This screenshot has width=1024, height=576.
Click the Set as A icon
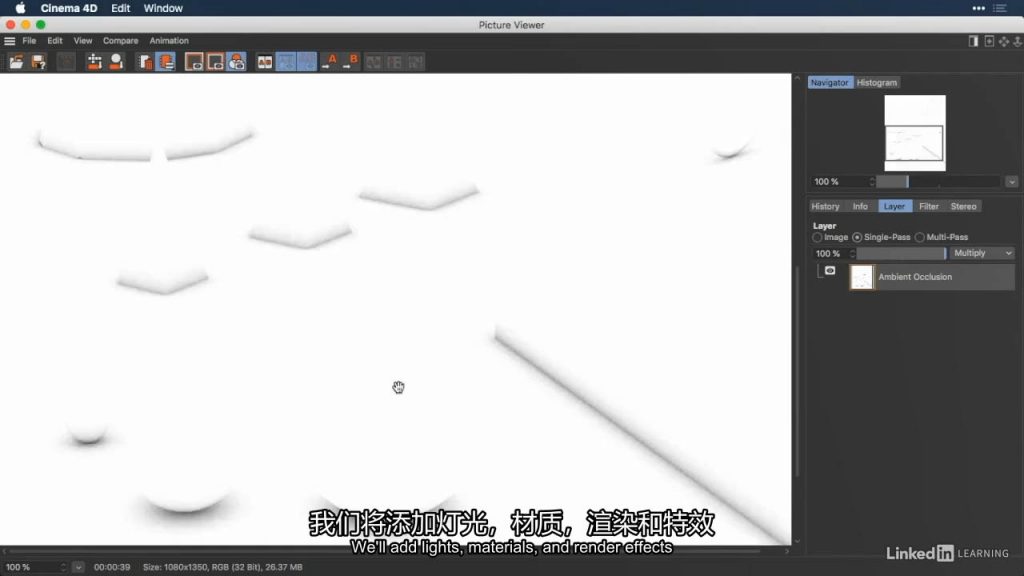pyautogui.click(x=330, y=62)
